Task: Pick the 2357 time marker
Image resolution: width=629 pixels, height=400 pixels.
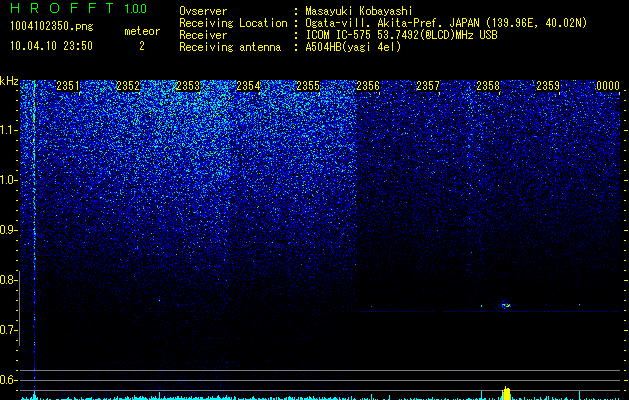Action: [428, 86]
